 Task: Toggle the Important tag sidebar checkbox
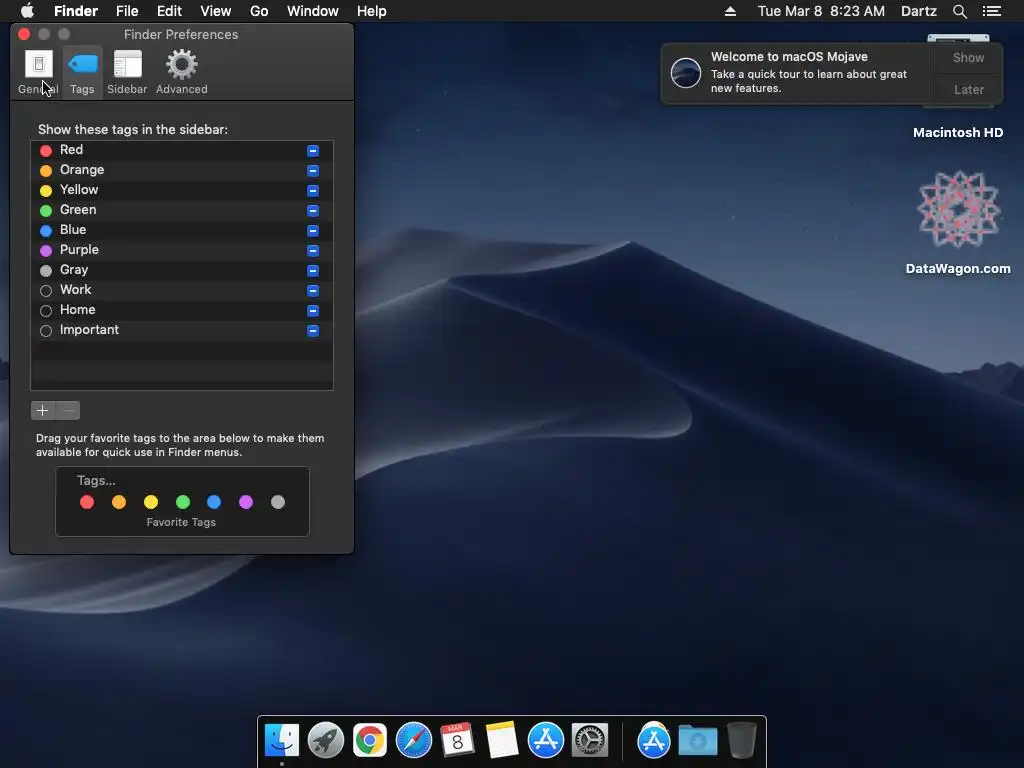313,330
